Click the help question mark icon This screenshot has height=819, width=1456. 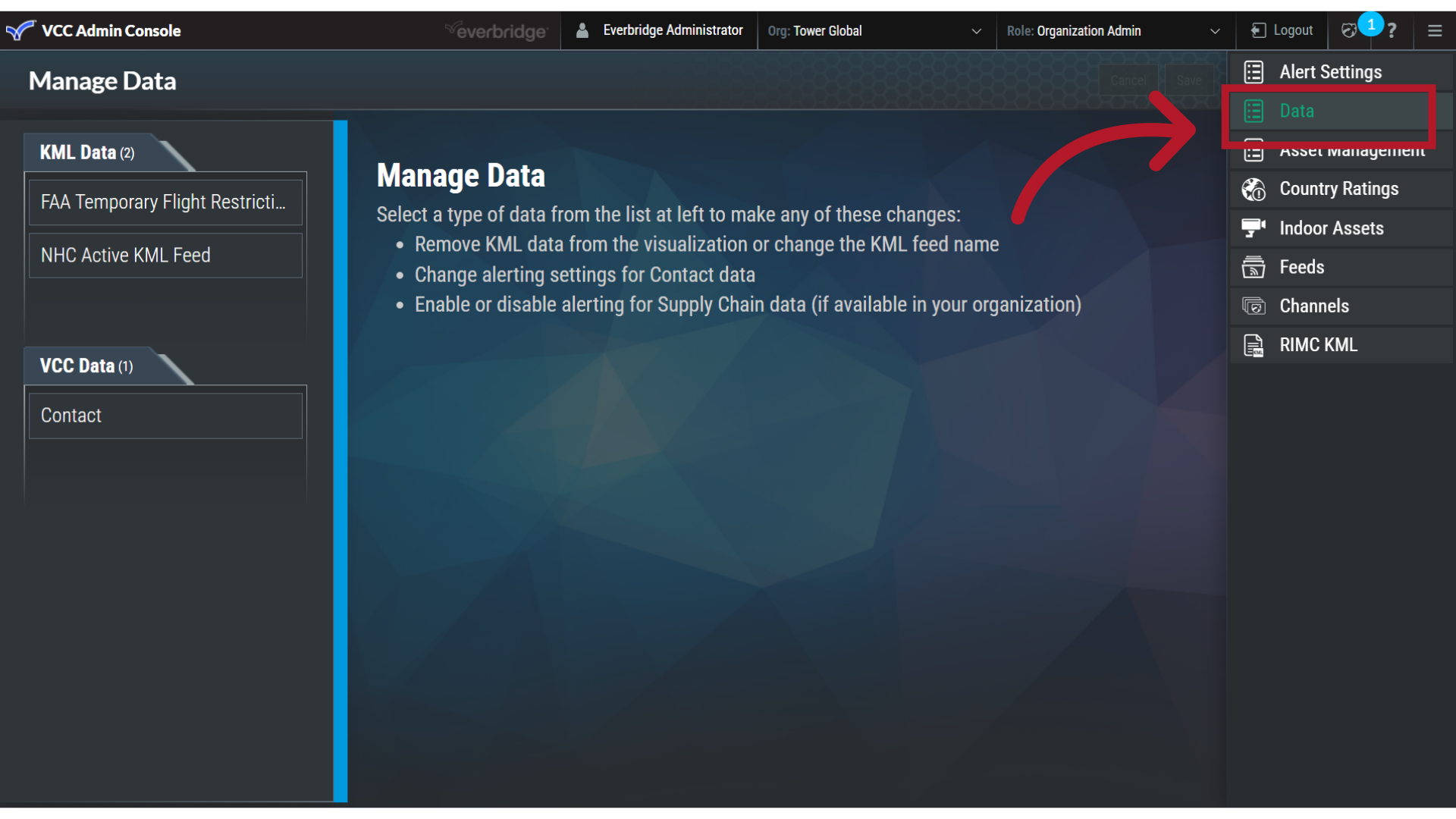click(1393, 30)
